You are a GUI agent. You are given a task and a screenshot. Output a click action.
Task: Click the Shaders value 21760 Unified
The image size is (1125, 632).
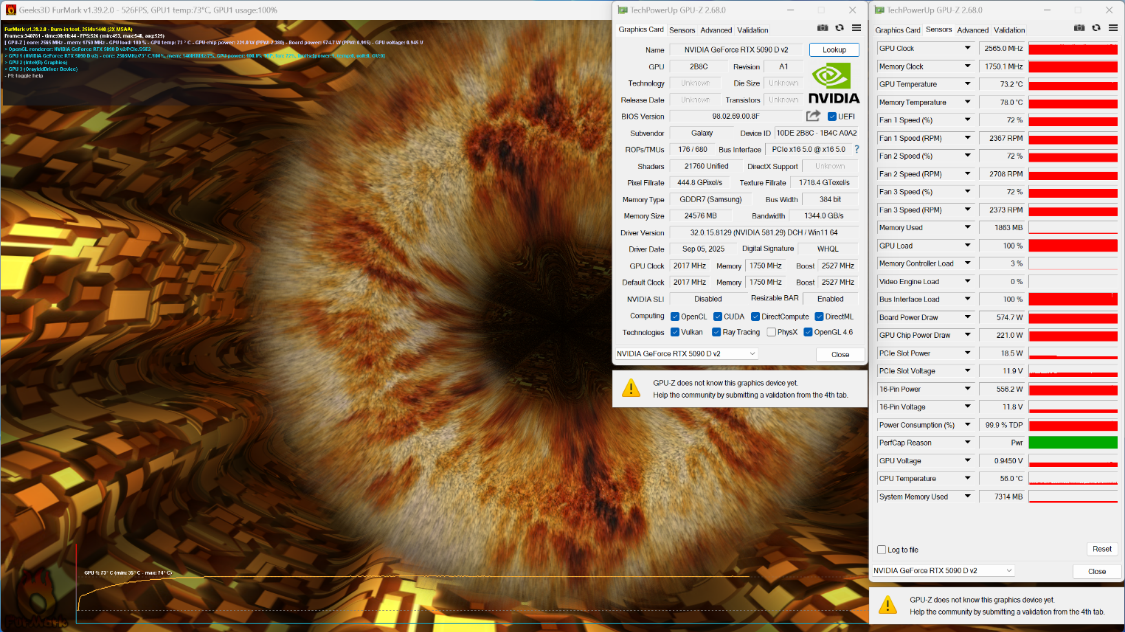pyautogui.click(x=706, y=166)
